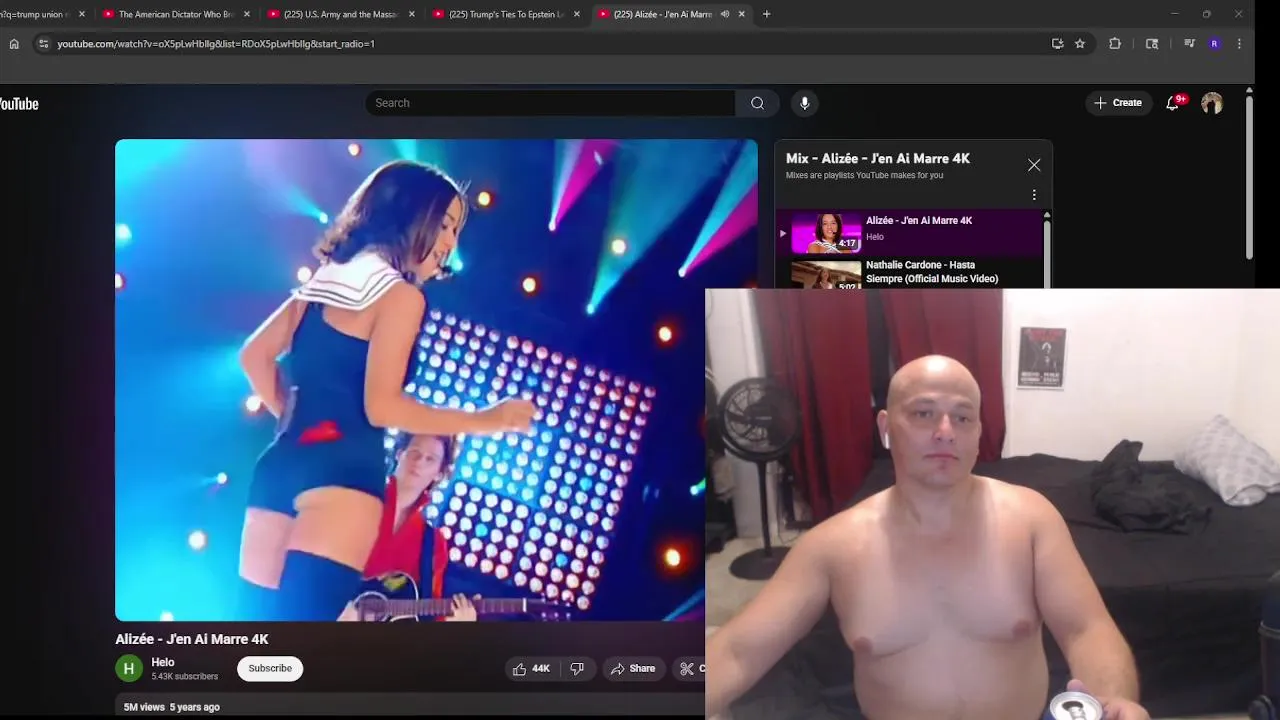Dislike the video
The width and height of the screenshot is (1280, 720).
pos(577,669)
